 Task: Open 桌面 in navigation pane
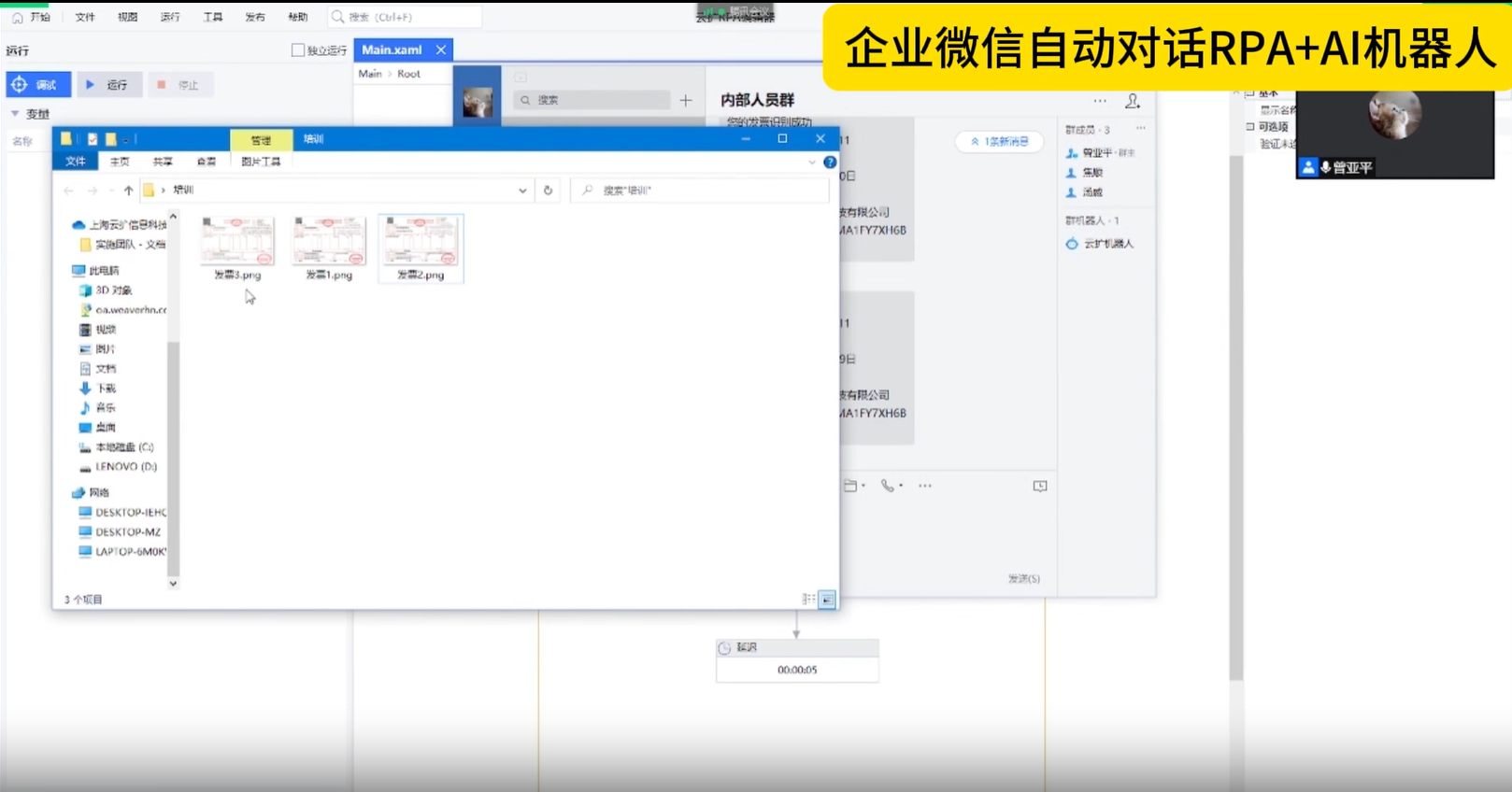(x=98, y=428)
